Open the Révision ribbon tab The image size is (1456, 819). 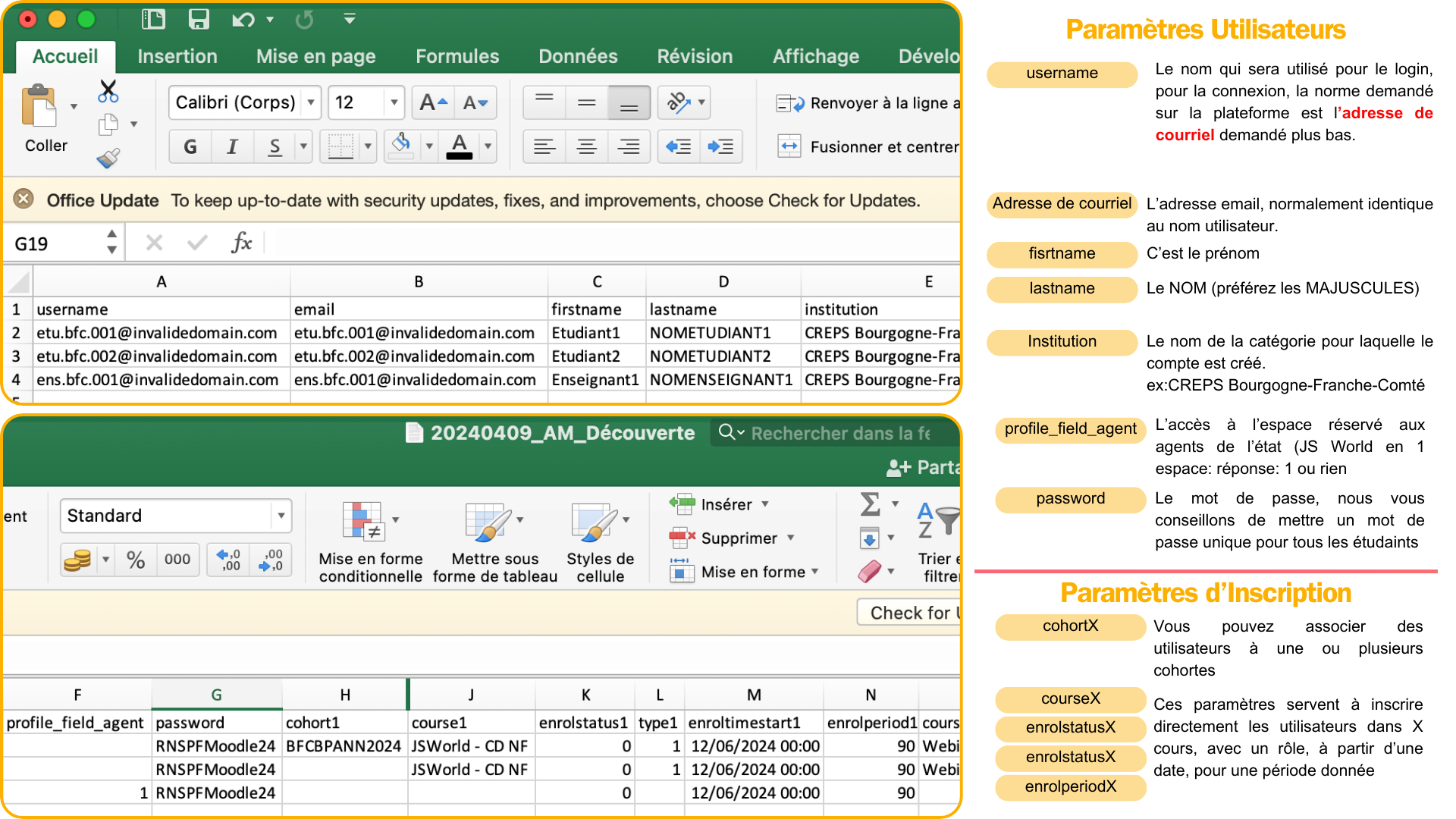pyautogui.click(x=695, y=56)
